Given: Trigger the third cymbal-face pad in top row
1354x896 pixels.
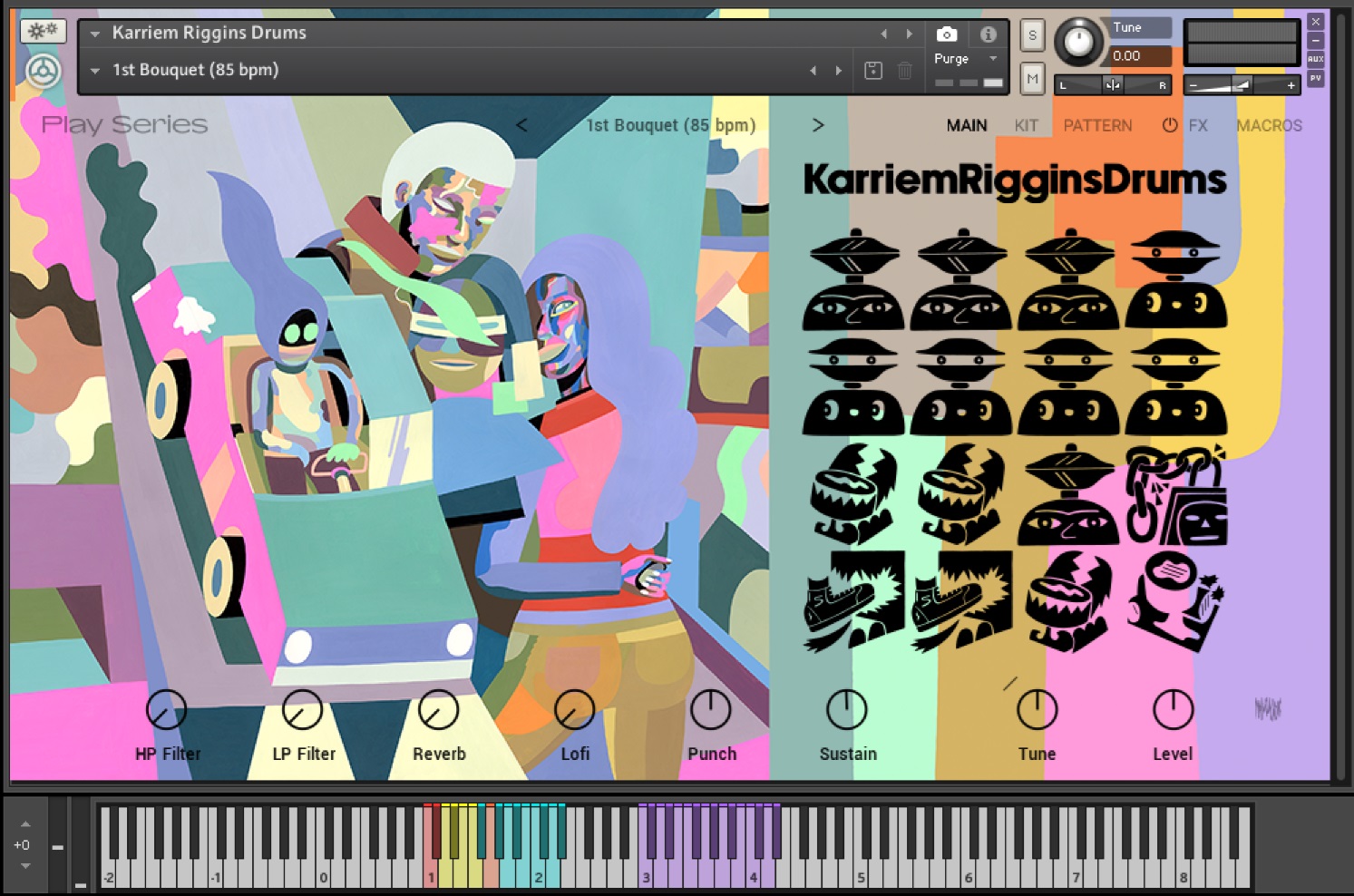Looking at the screenshot, I should point(1068,279).
